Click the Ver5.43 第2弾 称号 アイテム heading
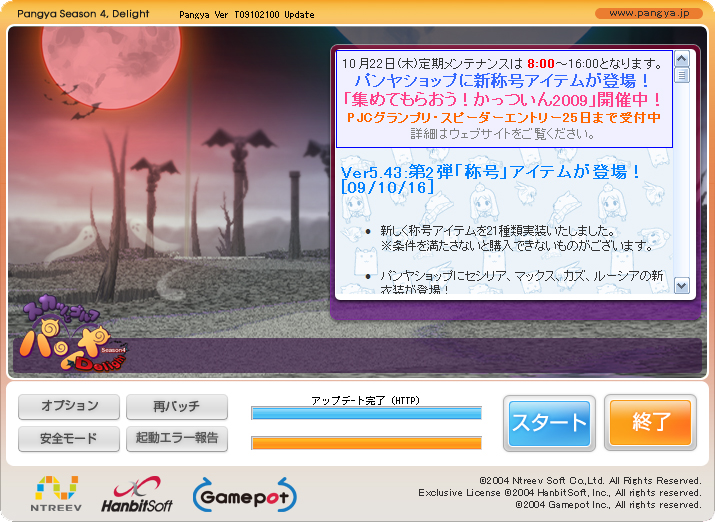Image resolution: width=715 pixels, height=522 pixels. click(x=490, y=180)
